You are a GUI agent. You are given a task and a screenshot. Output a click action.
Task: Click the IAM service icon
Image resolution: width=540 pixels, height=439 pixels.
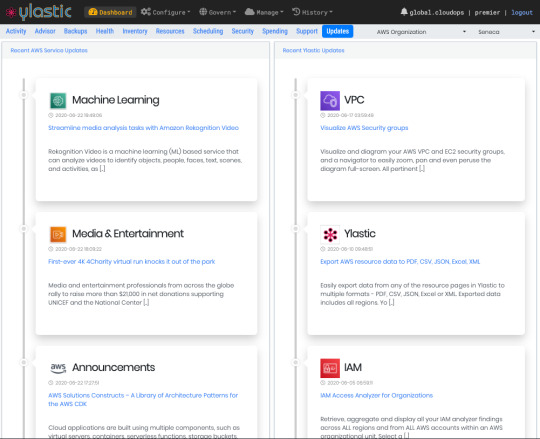click(330, 368)
